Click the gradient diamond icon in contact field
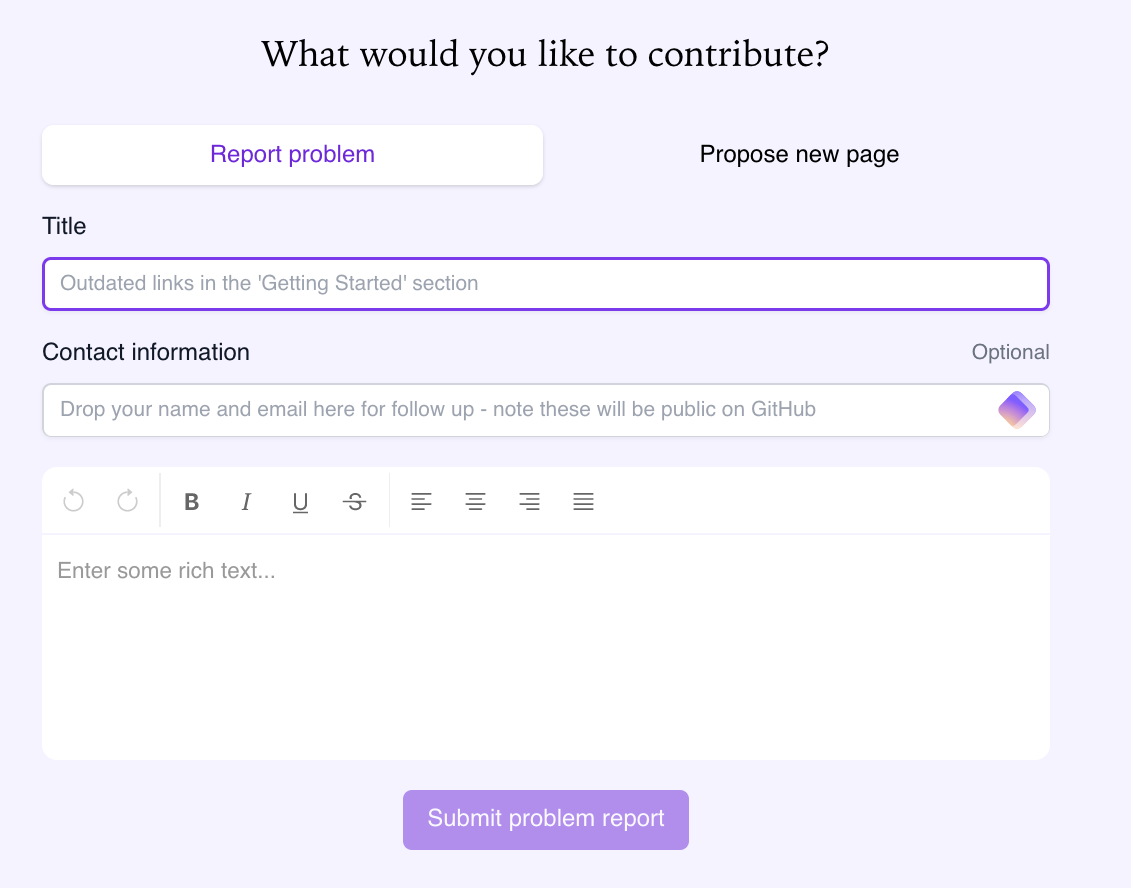1131x888 pixels. point(1016,410)
